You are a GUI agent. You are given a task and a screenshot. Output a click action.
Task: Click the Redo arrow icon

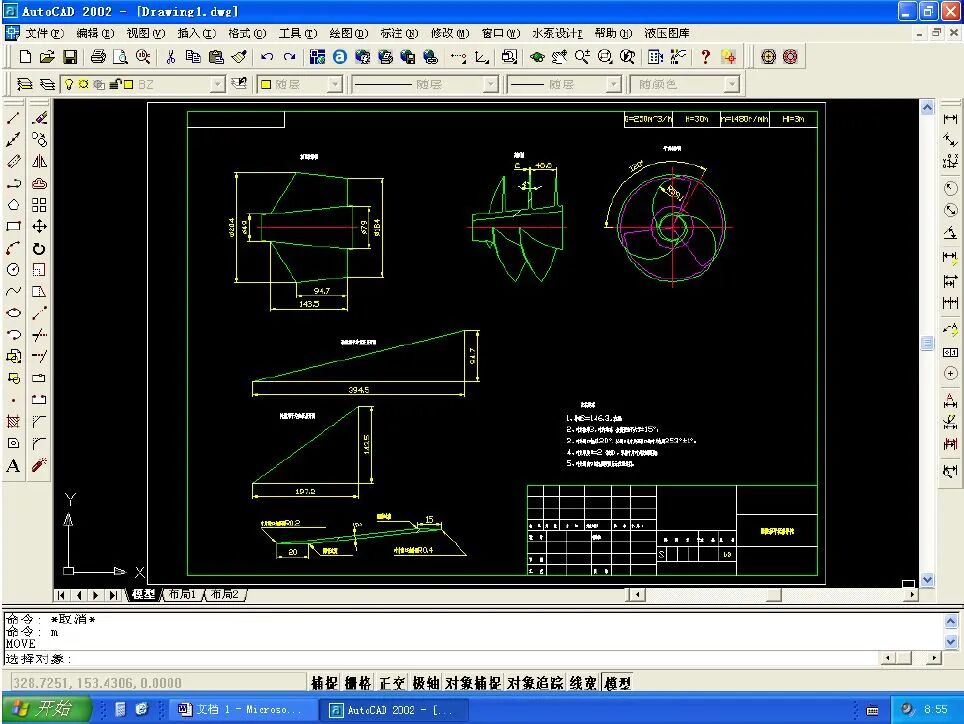pyautogui.click(x=290, y=57)
